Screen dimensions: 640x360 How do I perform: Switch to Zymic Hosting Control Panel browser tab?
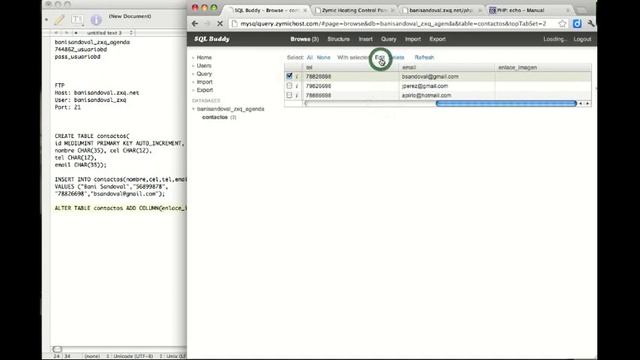pos(354,10)
